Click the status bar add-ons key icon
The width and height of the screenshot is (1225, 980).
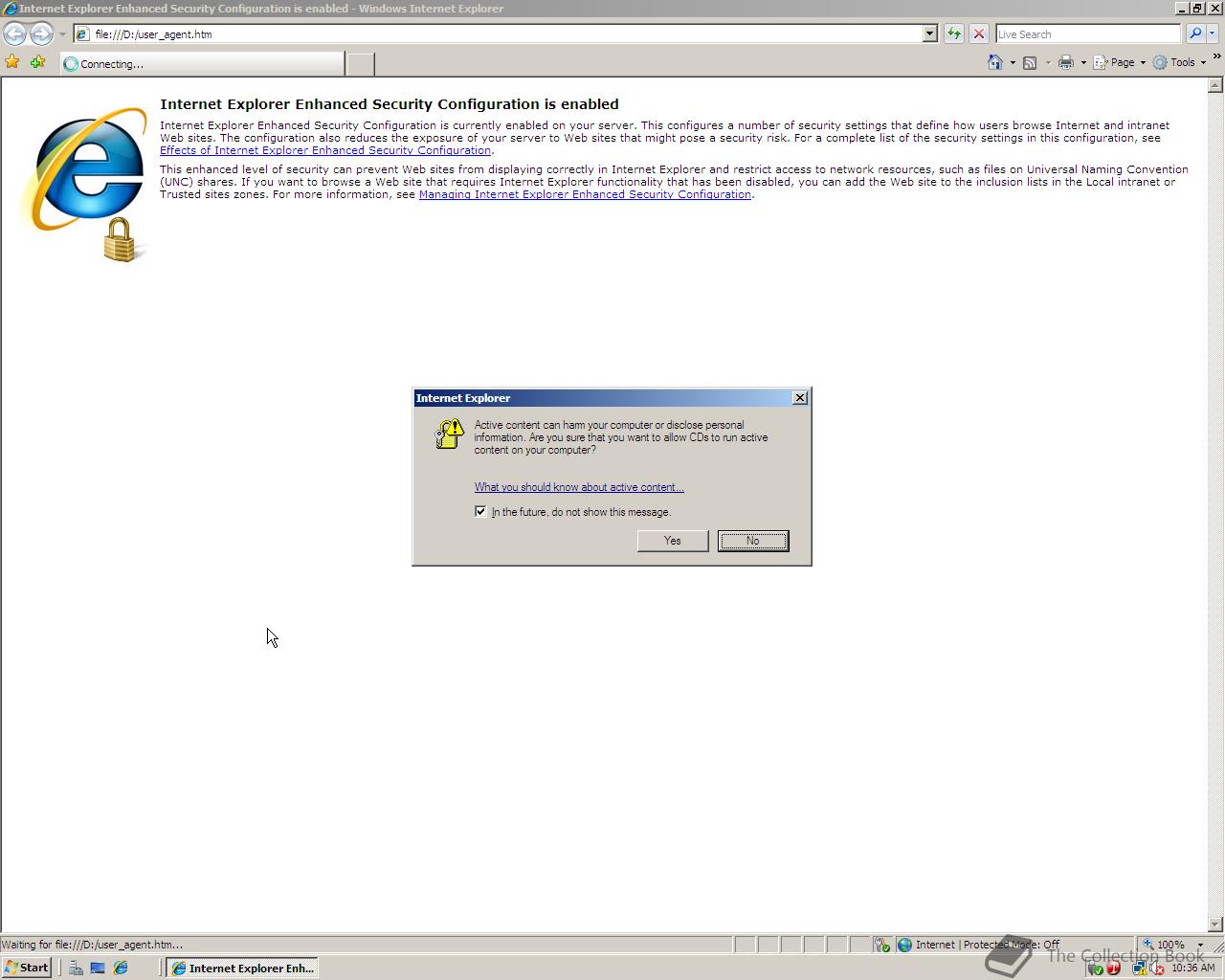[x=881, y=945]
